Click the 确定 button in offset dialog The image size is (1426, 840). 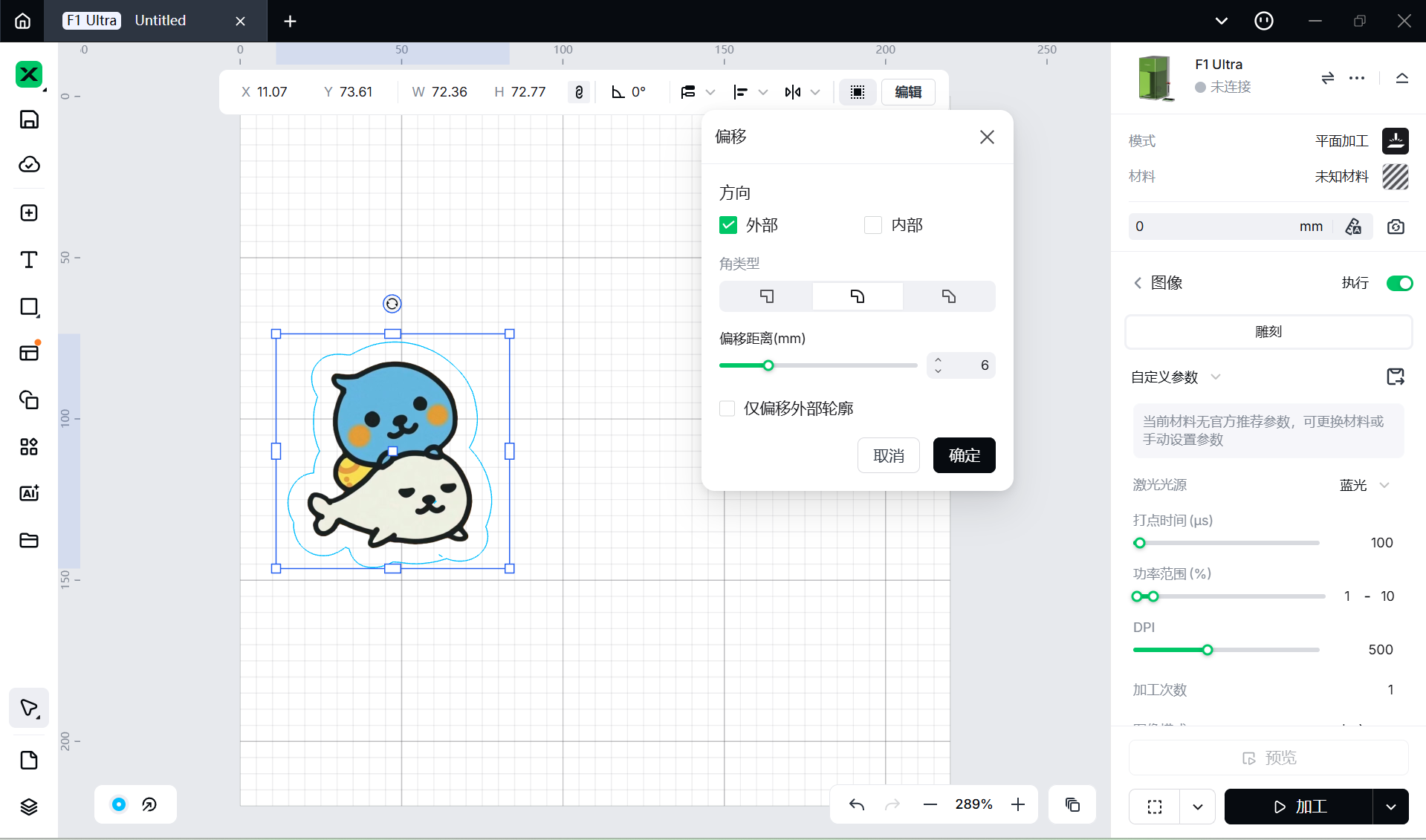[x=964, y=455]
